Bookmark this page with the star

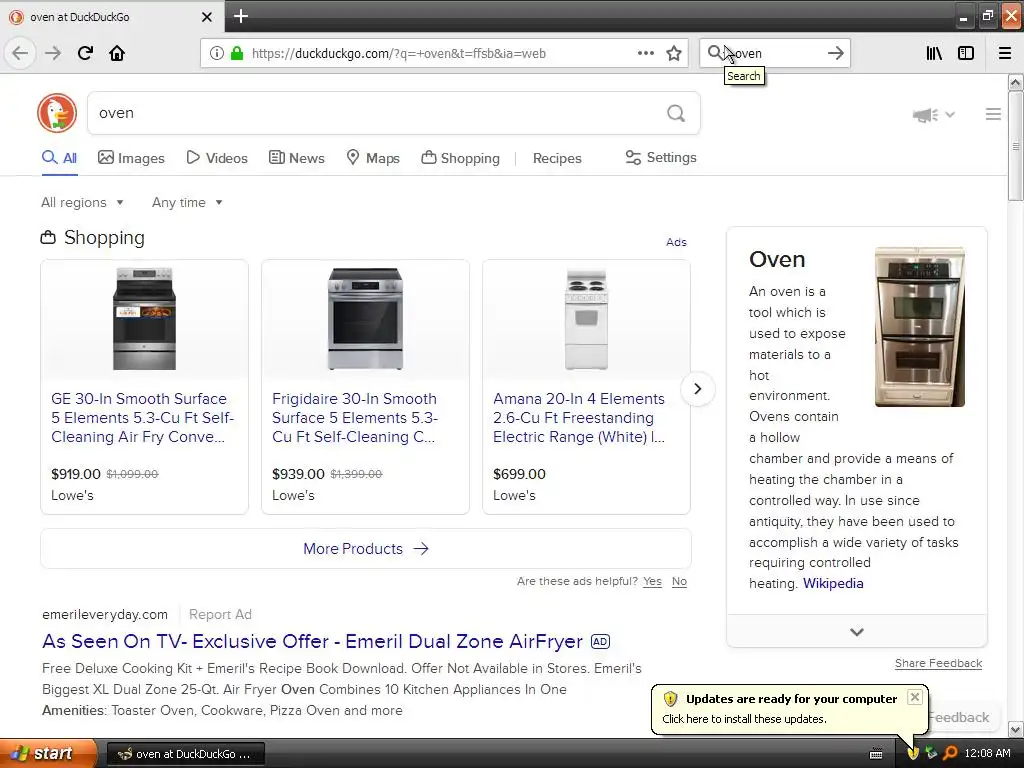click(674, 53)
